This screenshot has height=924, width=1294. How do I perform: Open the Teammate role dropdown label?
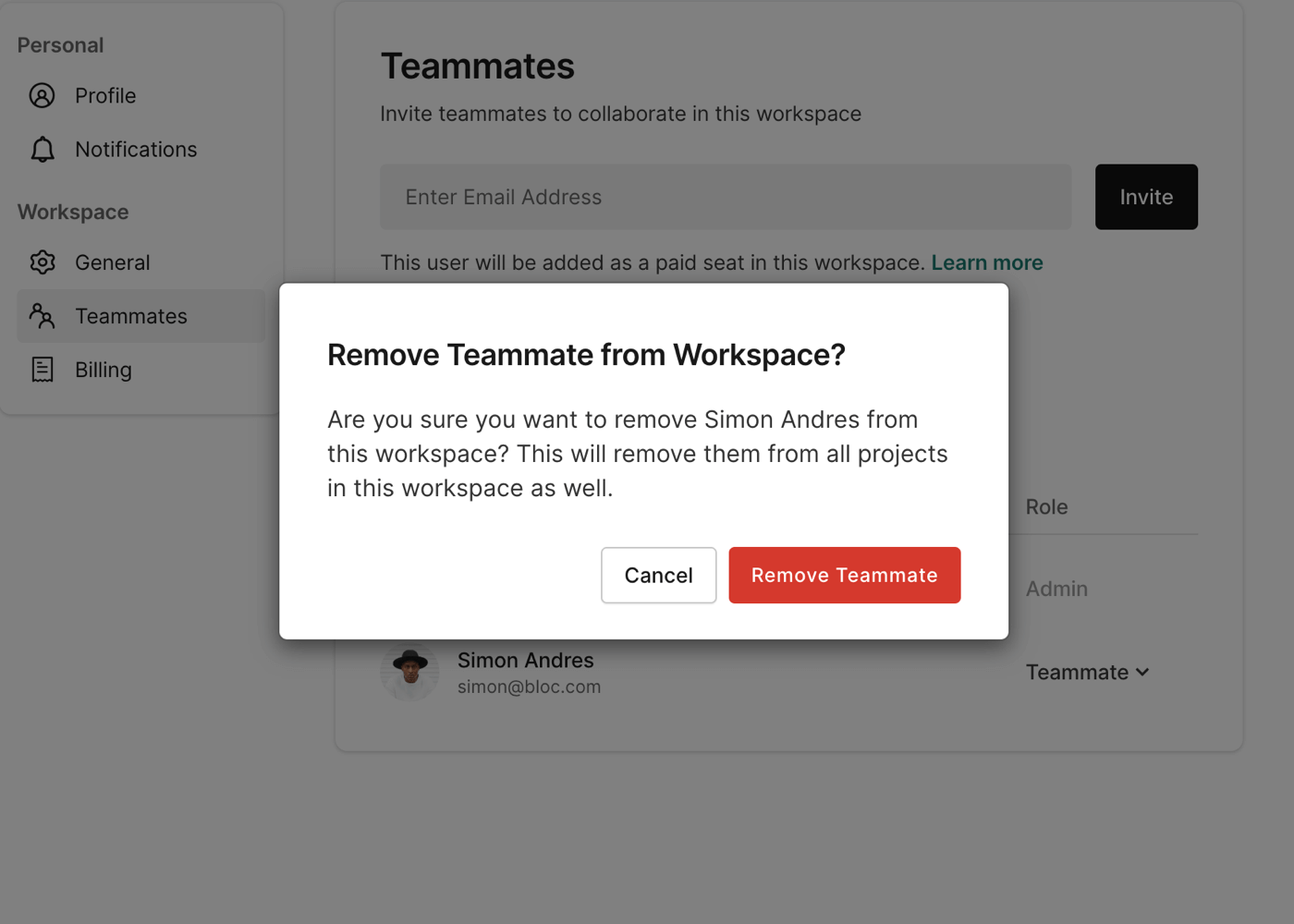tap(1077, 673)
